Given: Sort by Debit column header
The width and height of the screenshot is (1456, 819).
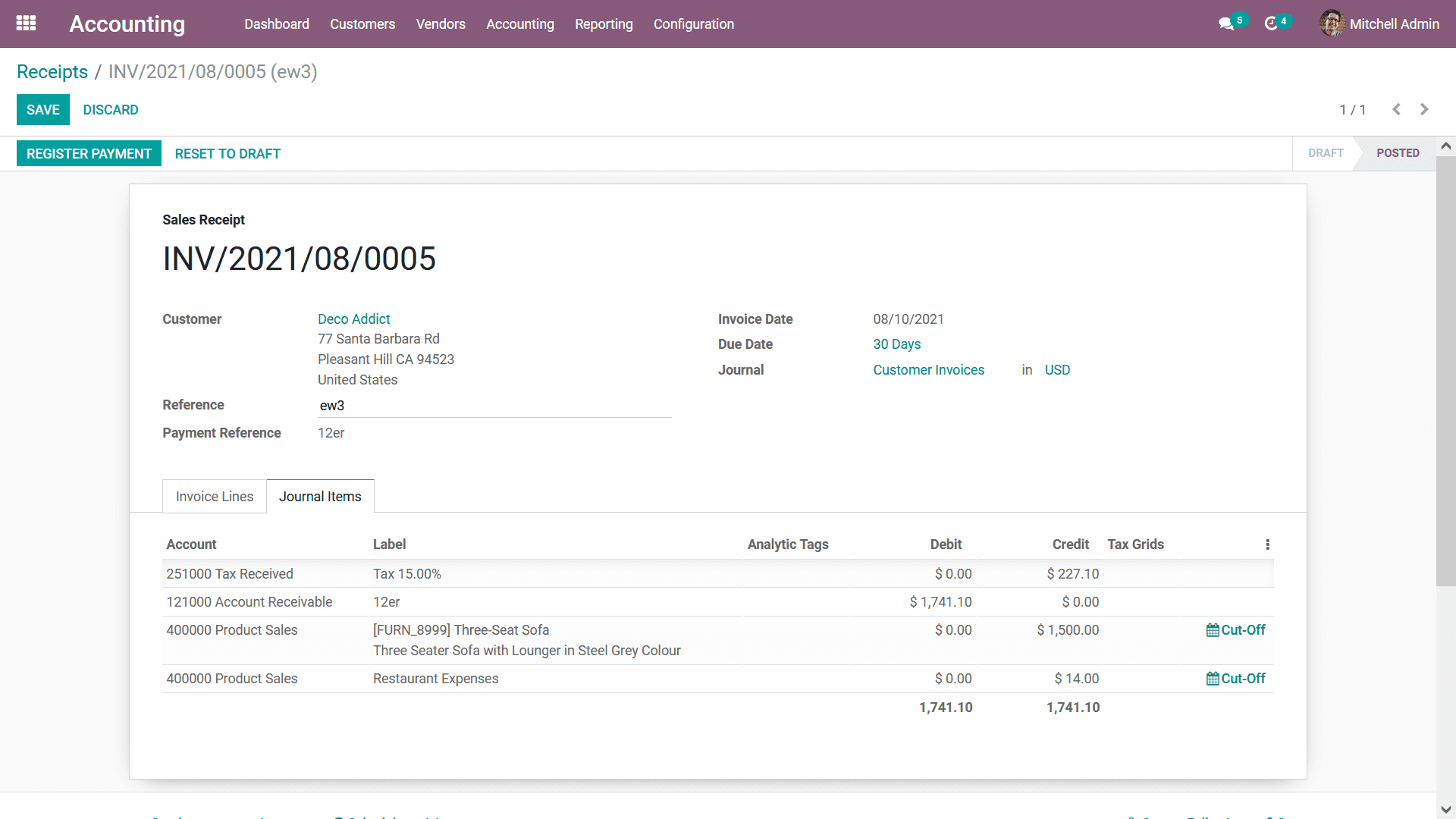Looking at the screenshot, I should pyautogui.click(x=946, y=544).
